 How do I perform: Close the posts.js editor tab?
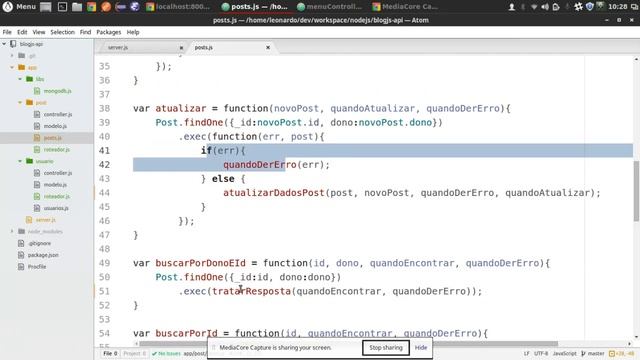268,47
